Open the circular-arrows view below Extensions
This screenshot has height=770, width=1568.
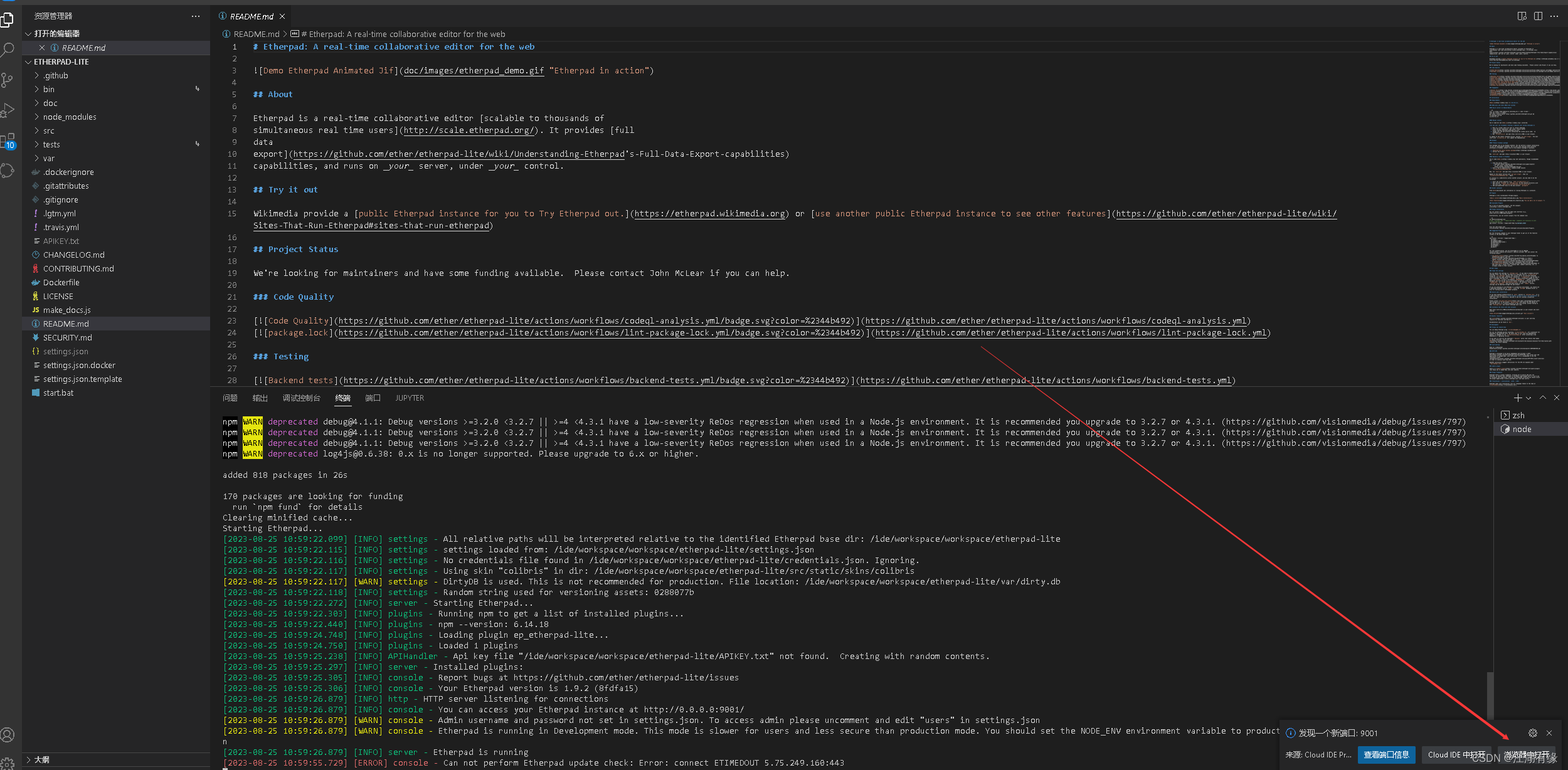8,171
